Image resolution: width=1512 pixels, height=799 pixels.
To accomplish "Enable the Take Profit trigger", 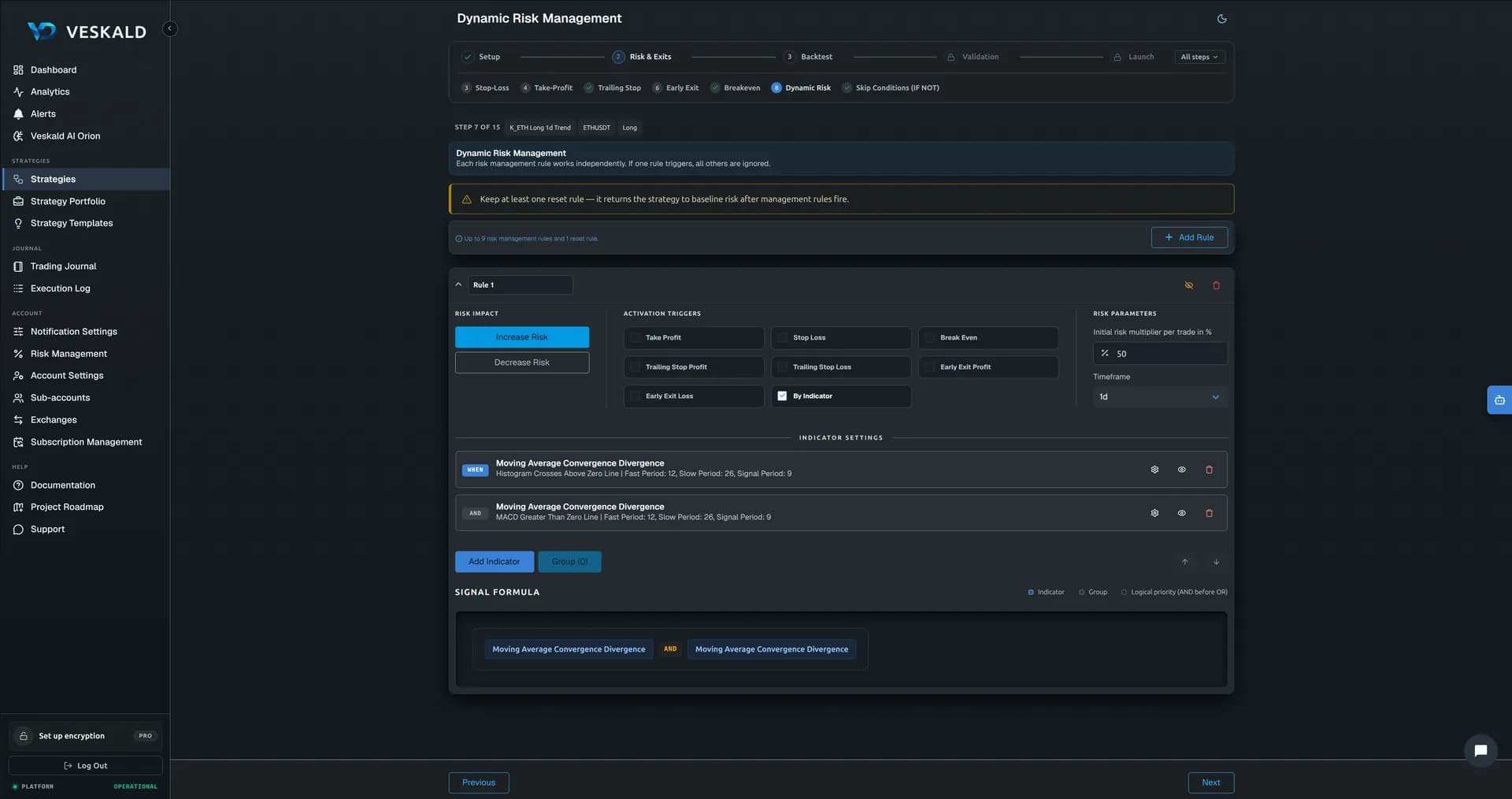I will coord(694,338).
